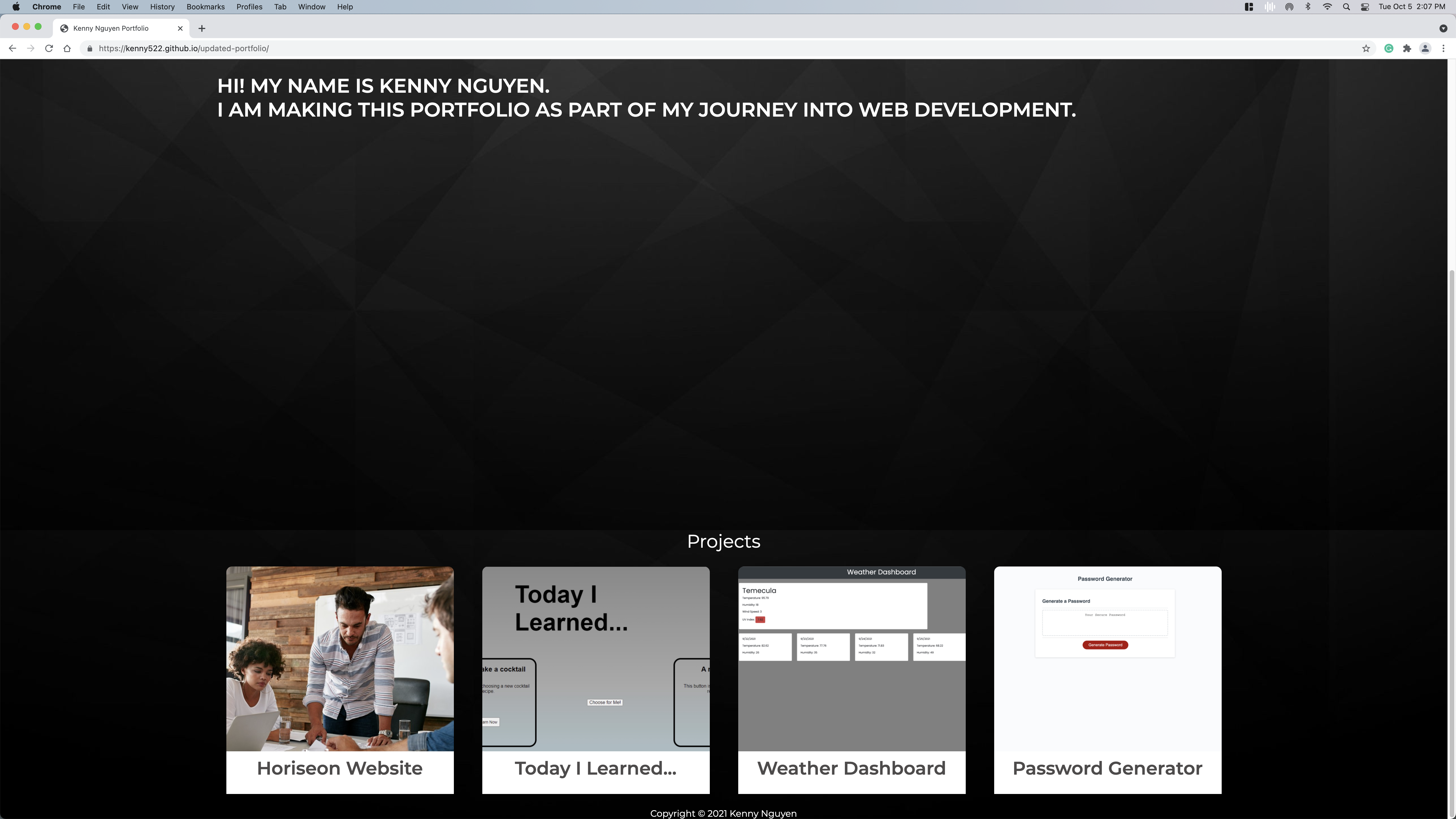Click the address bar URL
The width and height of the screenshot is (1456, 819).
184,49
